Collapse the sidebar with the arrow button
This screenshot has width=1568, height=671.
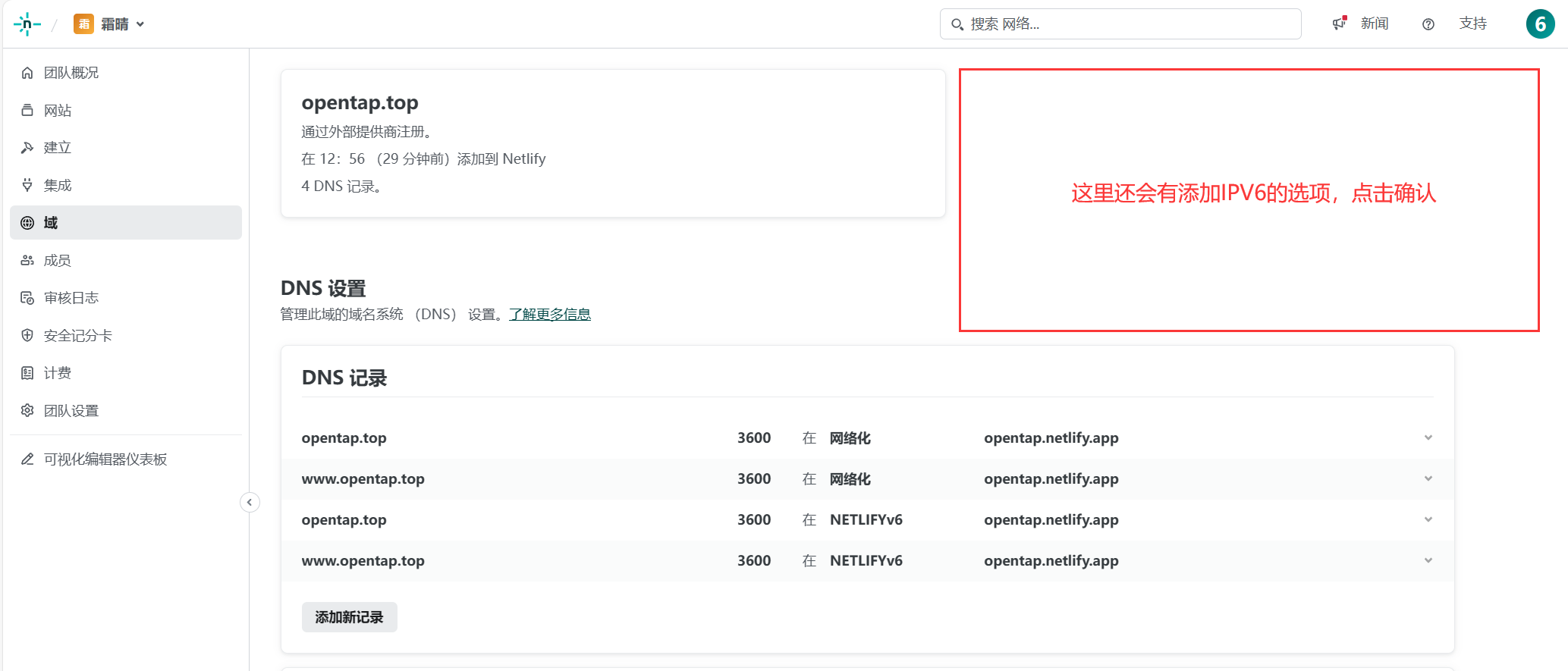tap(250, 503)
